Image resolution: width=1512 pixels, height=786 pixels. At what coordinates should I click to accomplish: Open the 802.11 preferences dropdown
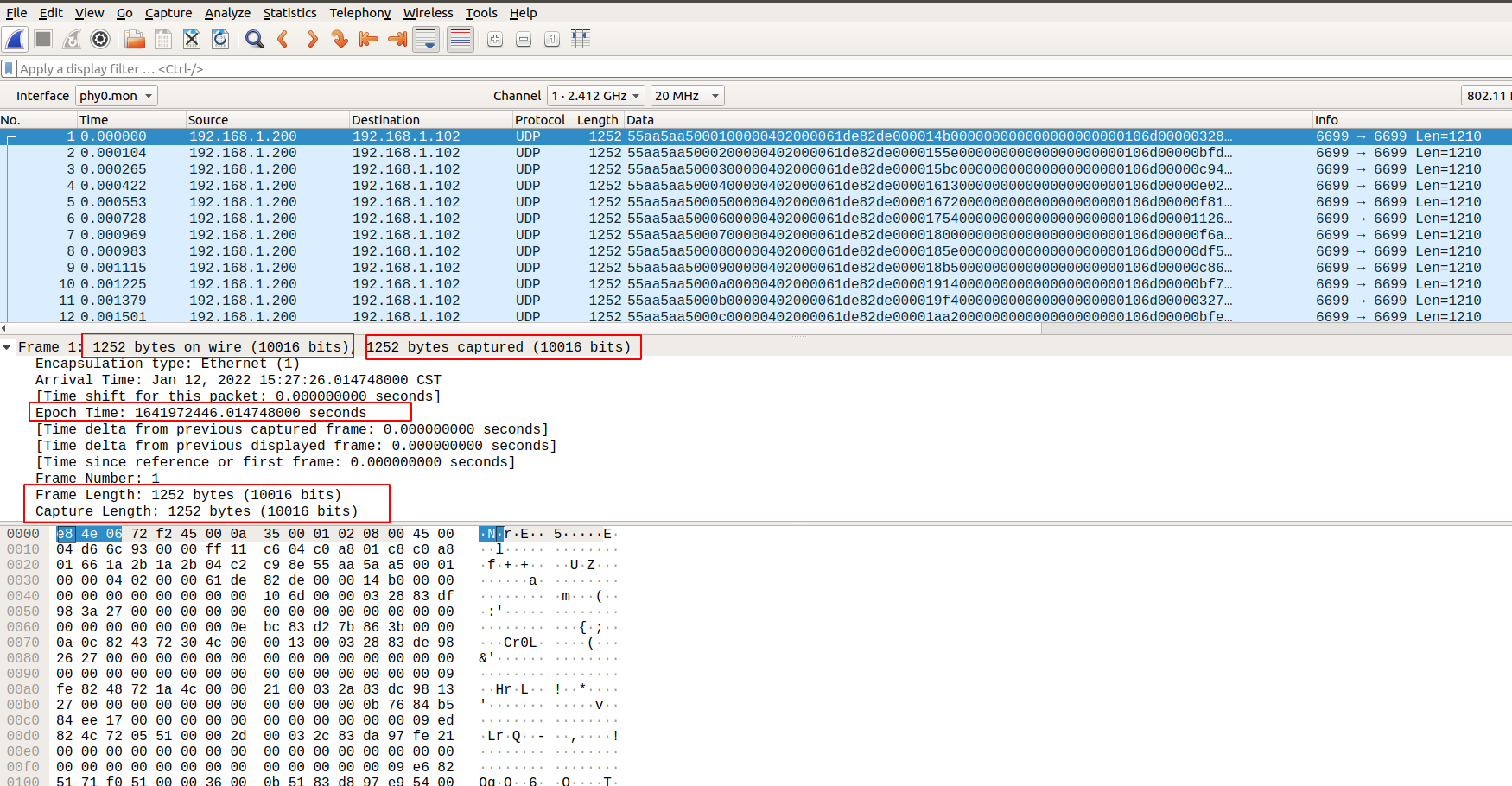coord(1486,96)
